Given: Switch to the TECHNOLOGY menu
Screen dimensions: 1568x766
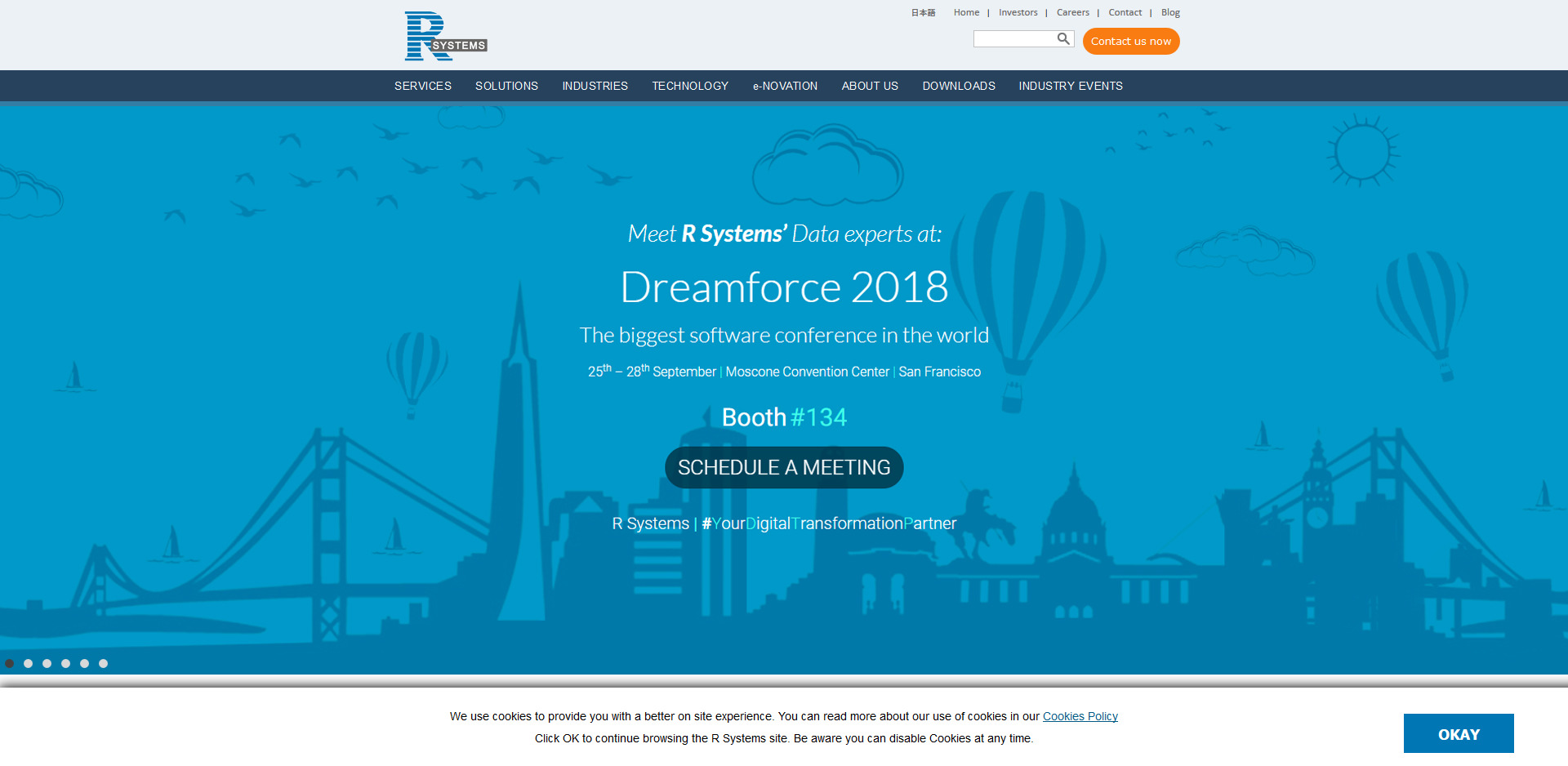Looking at the screenshot, I should 690,86.
